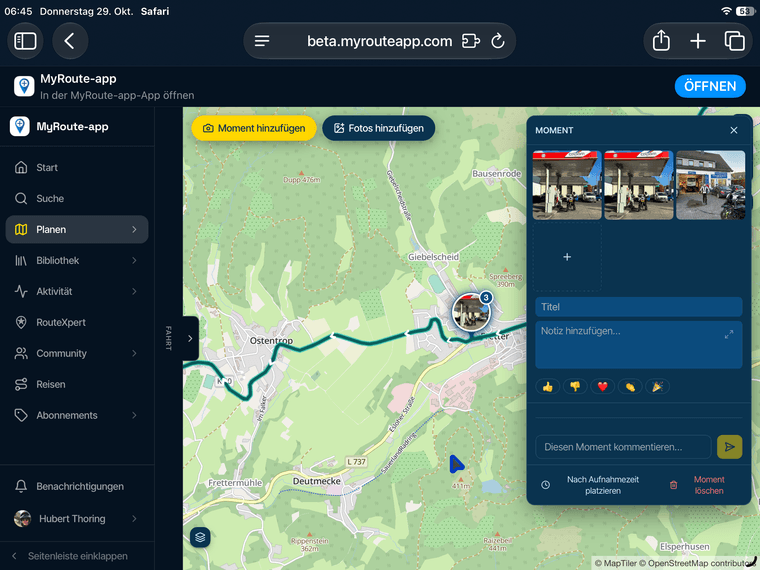
Task: Click Hubert Thoring profile avatar
Action: coord(23,519)
